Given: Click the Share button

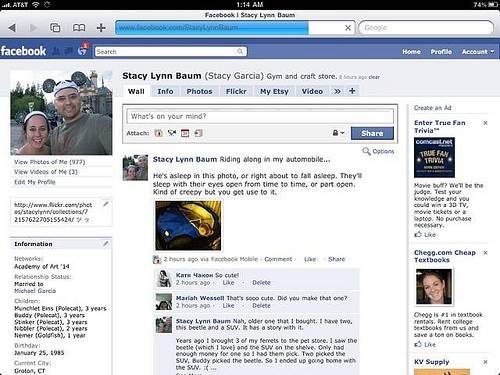Looking at the screenshot, I should pyautogui.click(x=372, y=133).
